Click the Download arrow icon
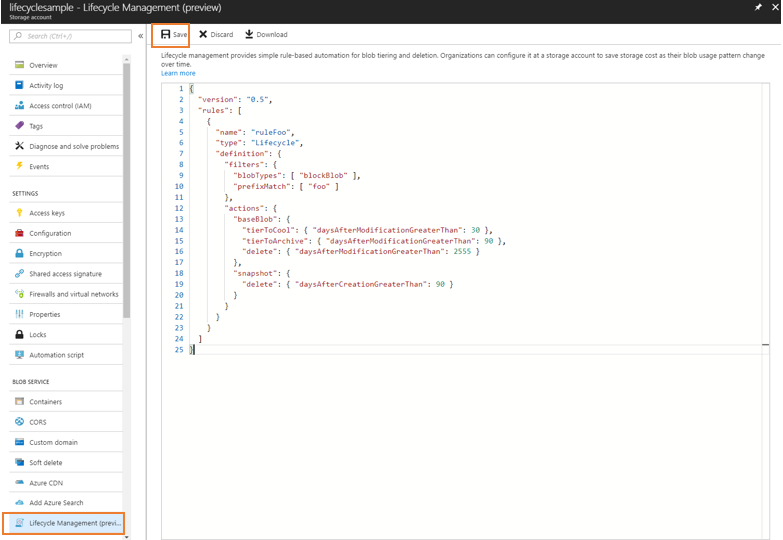This screenshot has height=540, width=783. pos(249,34)
